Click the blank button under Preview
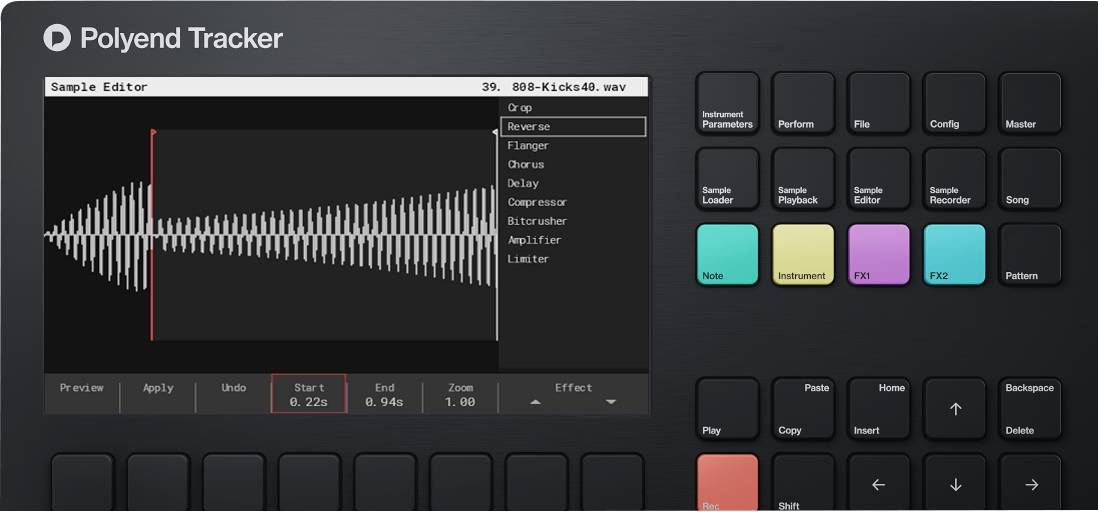The image size is (1098, 512). 82,483
